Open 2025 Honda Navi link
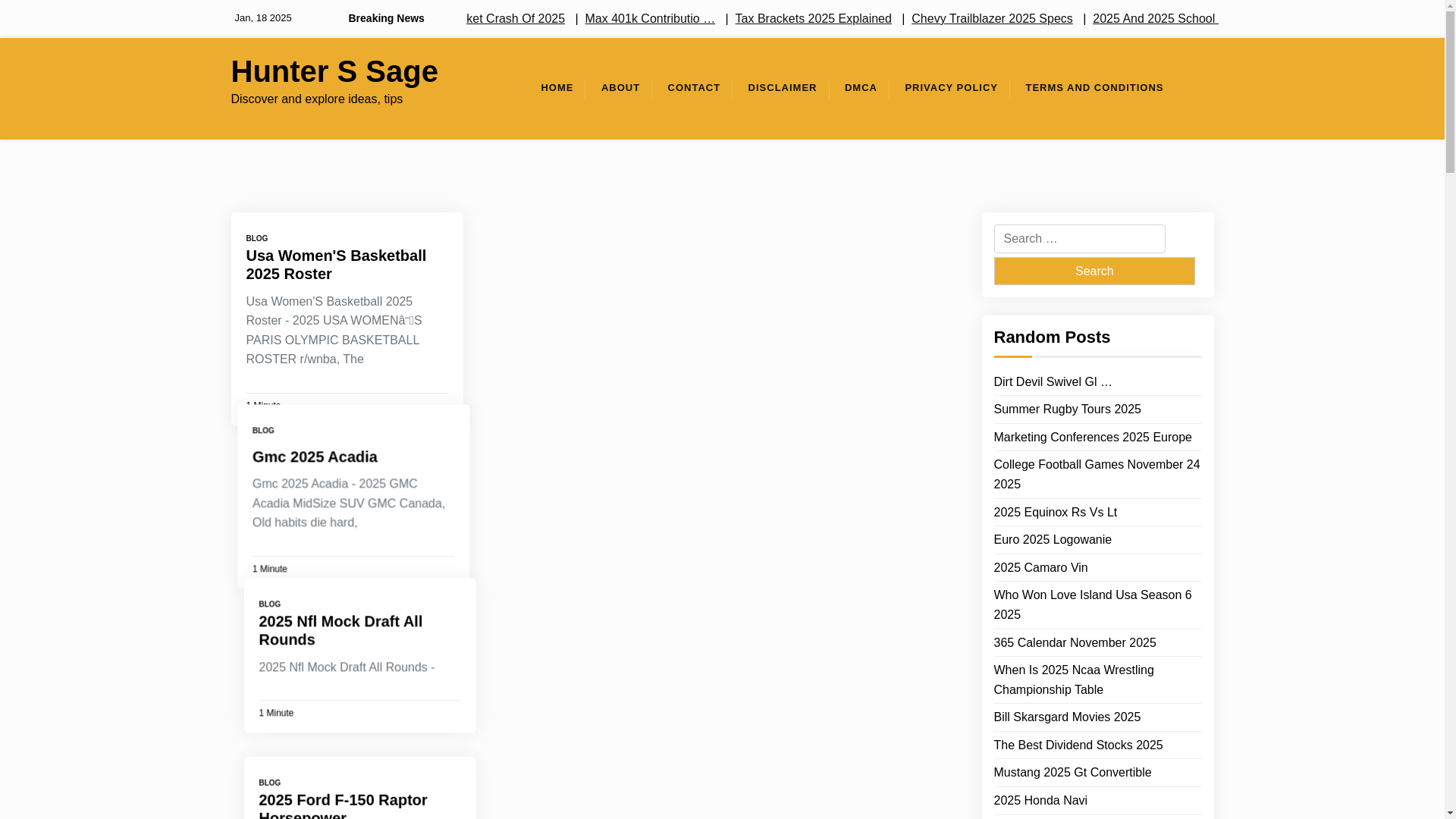Image resolution: width=1456 pixels, height=819 pixels. (x=1040, y=801)
